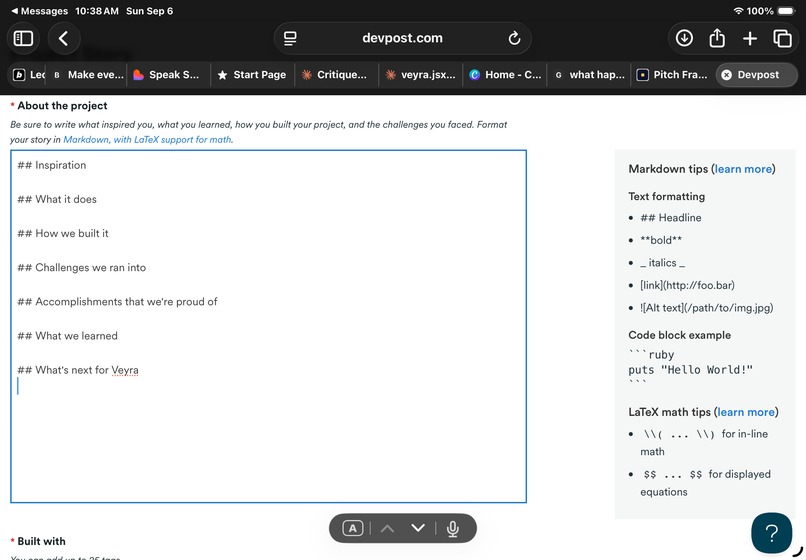This screenshot has height=560, width=806.
Task: Switch to the veyra.jsx... tab
Action: (420, 75)
